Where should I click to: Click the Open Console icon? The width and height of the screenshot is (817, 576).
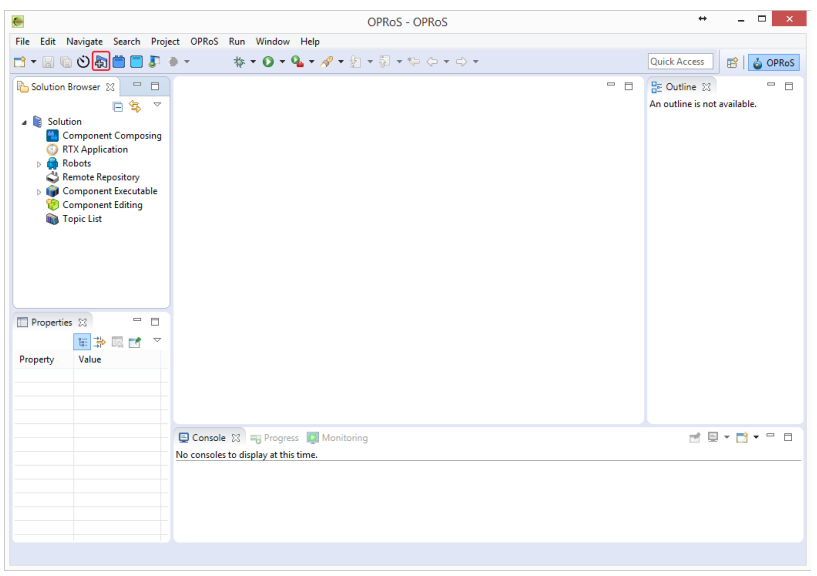tap(742, 437)
